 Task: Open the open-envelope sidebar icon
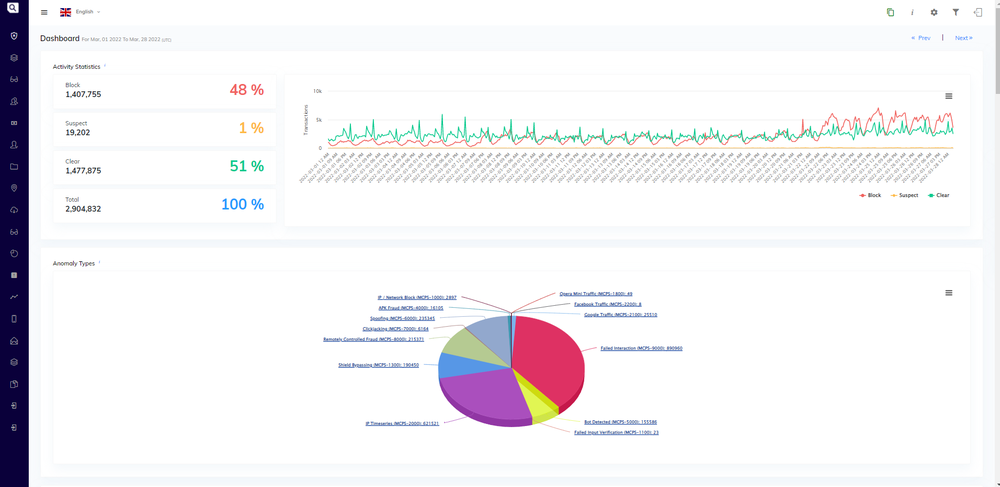click(14, 340)
